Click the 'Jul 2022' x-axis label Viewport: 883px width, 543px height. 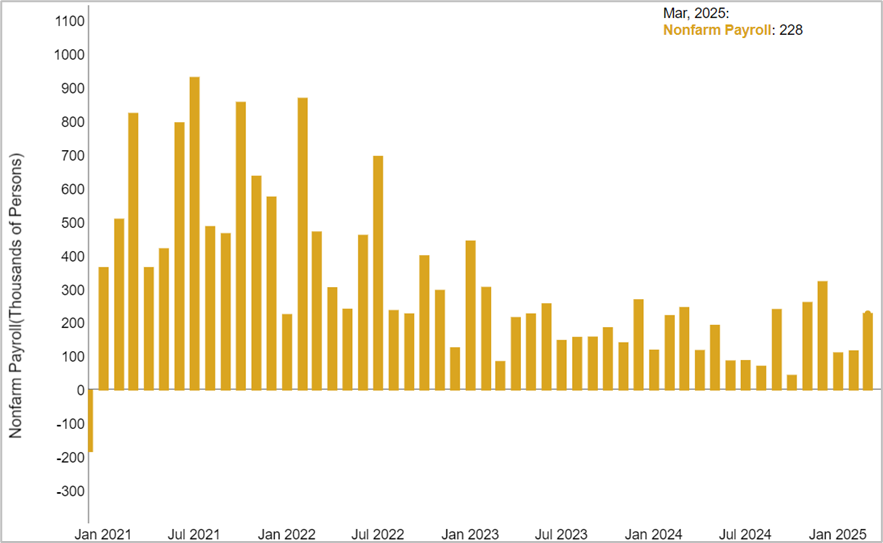click(378, 534)
